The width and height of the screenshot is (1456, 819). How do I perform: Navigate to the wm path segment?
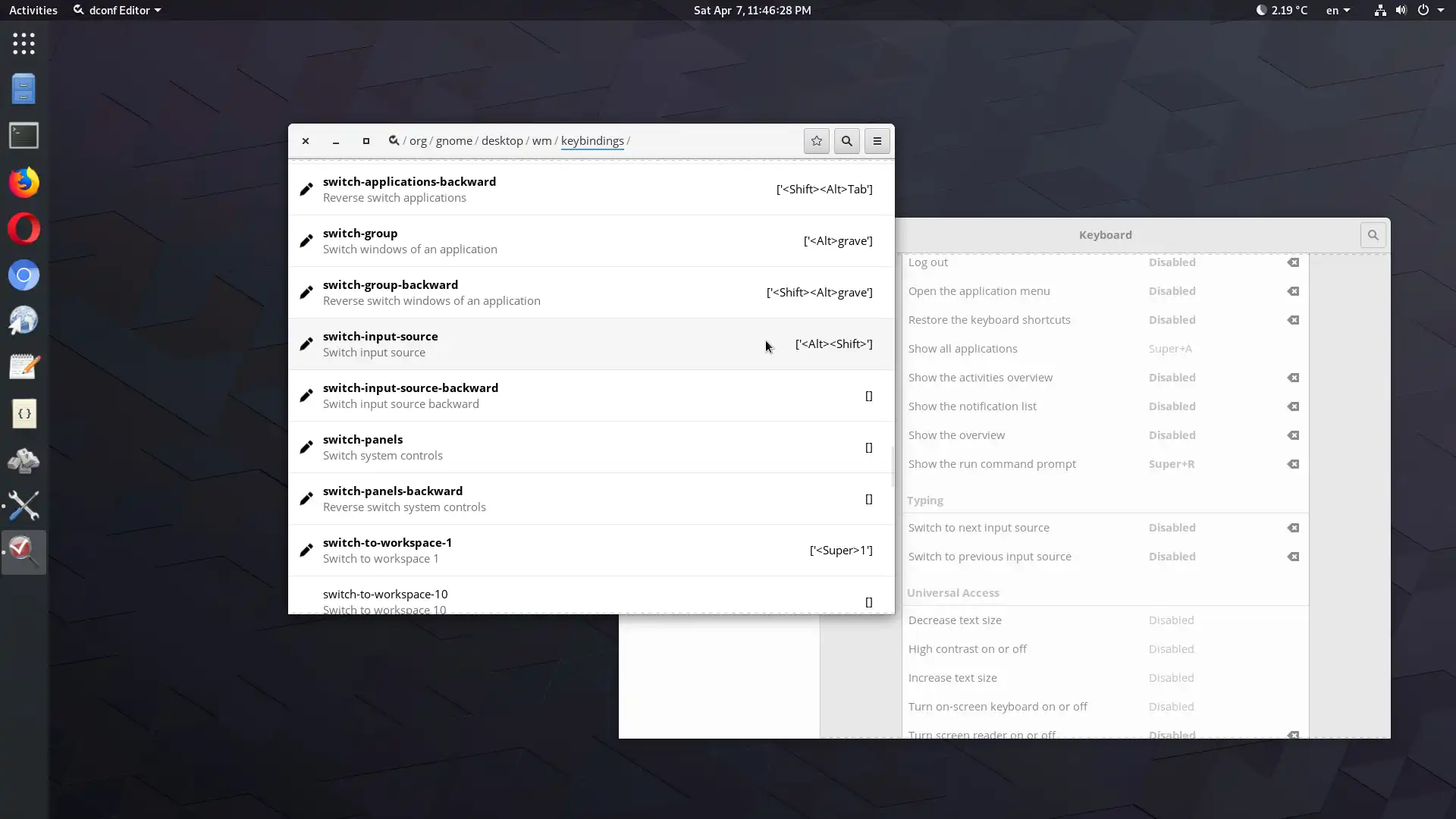(541, 141)
